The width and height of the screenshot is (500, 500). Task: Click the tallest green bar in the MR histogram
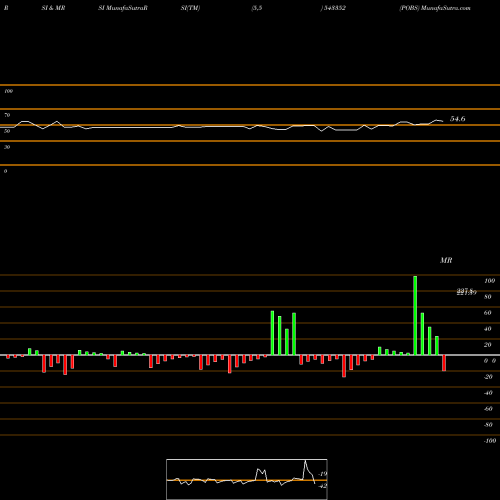point(415,315)
